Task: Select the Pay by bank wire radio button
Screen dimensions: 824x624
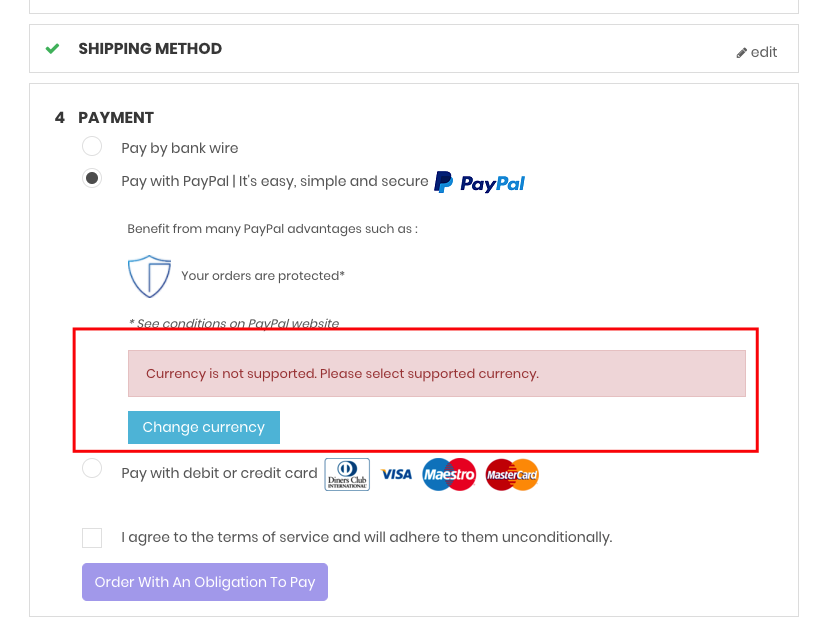Action: pyautogui.click(x=92, y=147)
